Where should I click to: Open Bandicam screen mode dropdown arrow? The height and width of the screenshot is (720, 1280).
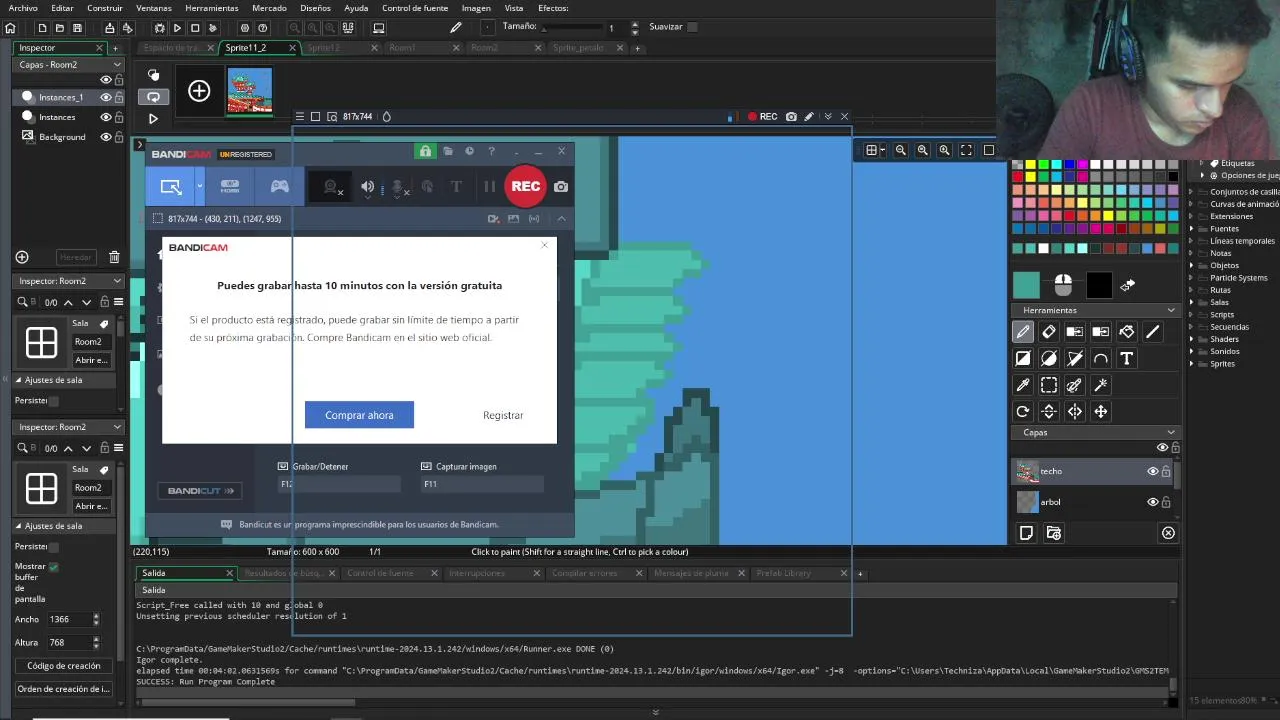pos(199,186)
